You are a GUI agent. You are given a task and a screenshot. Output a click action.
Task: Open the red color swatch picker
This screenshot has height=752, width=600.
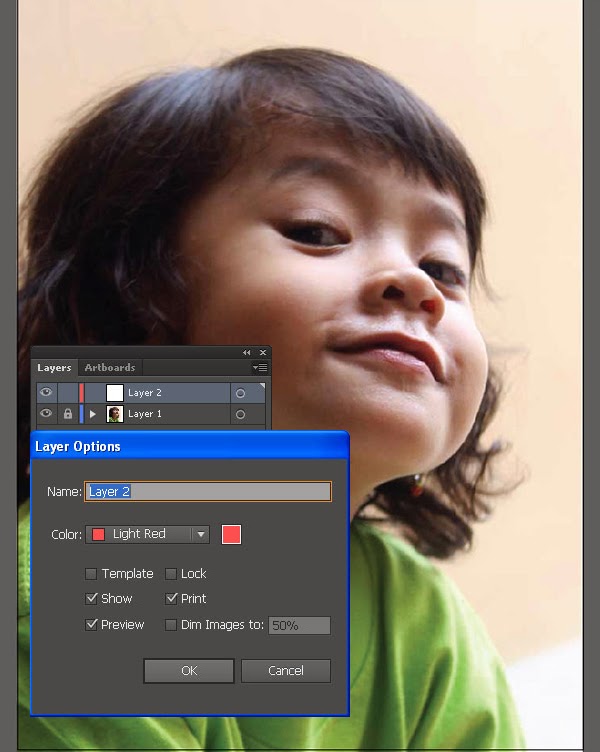(231, 534)
